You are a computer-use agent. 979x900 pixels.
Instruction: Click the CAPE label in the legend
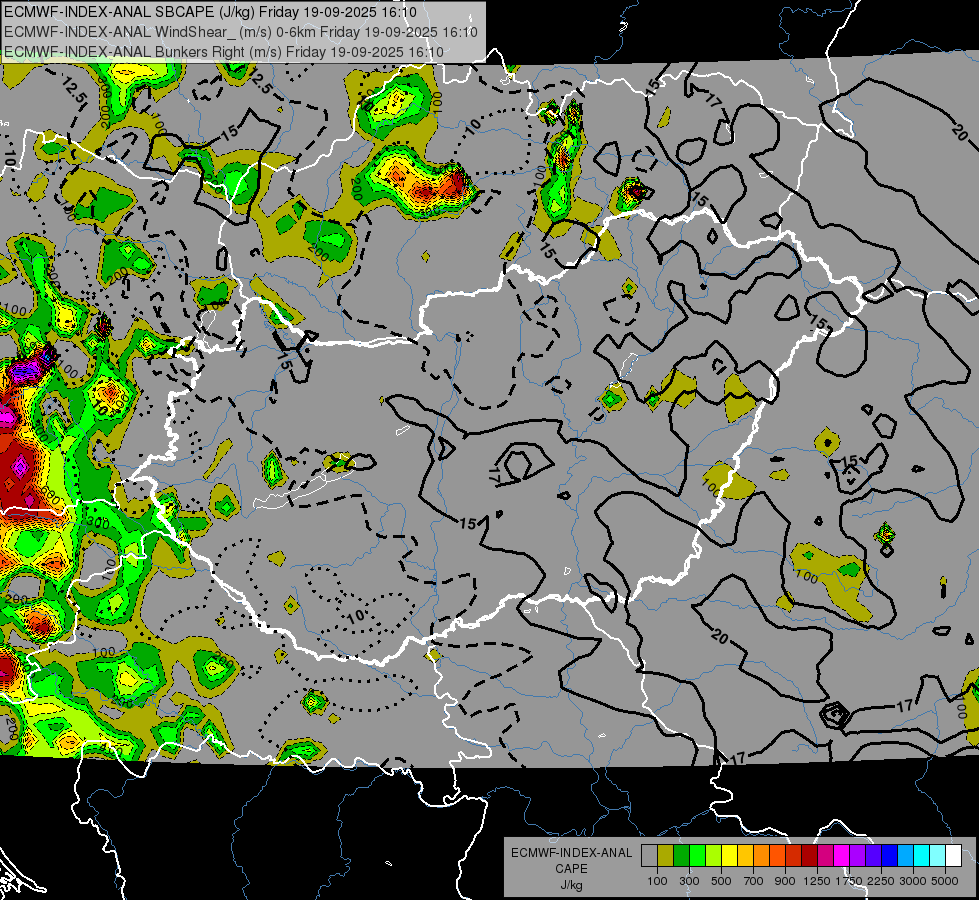coord(571,869)
